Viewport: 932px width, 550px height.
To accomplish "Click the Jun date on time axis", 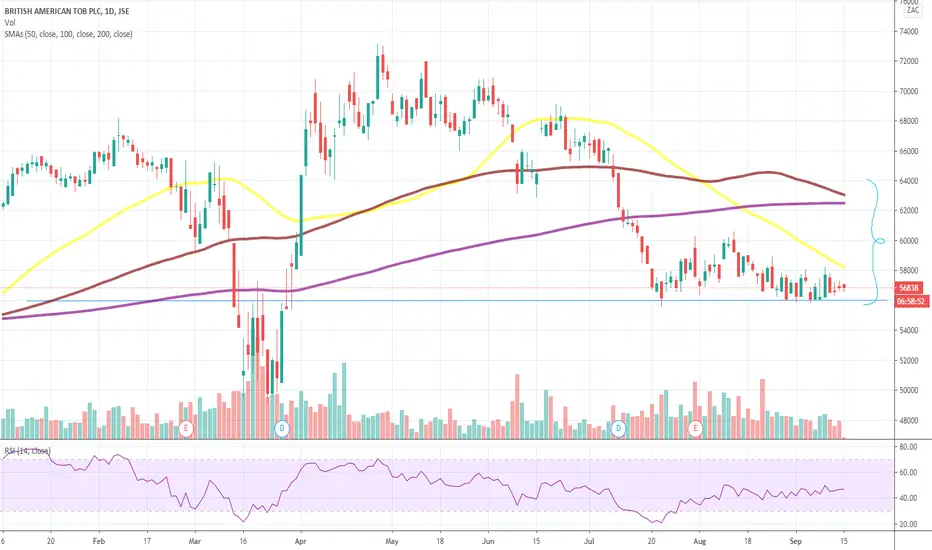I will (x=488, y=541).
